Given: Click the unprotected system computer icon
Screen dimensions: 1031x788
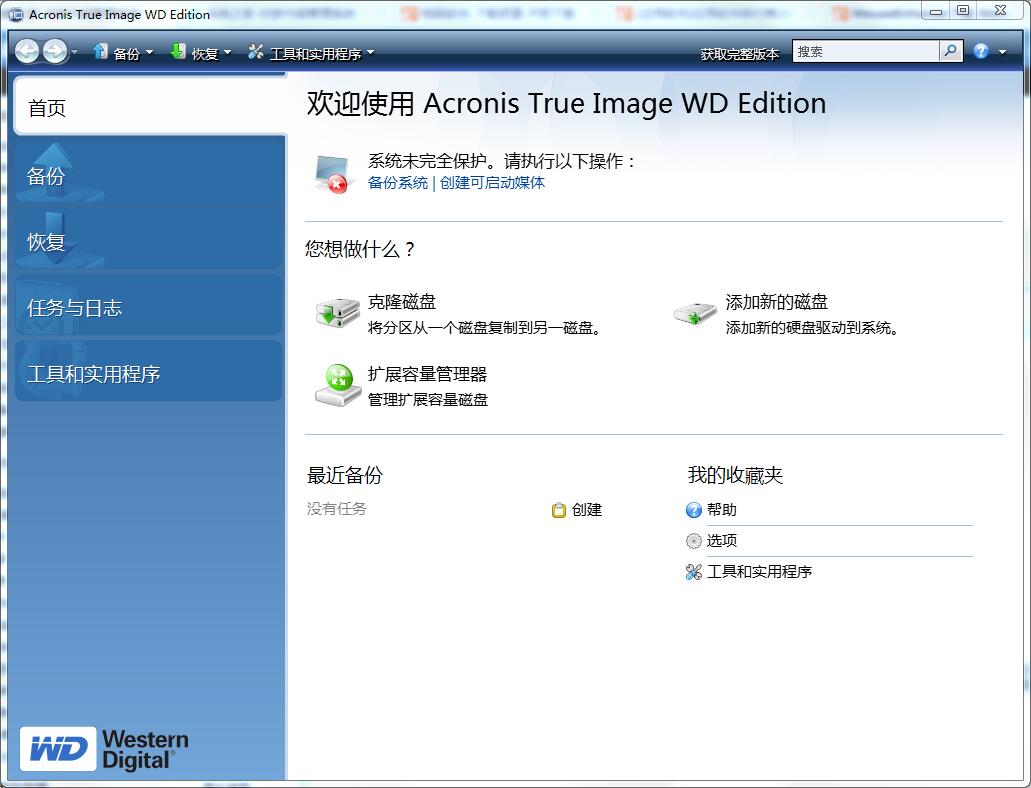Looking at the screenshot, I should [x=334, y=174].
